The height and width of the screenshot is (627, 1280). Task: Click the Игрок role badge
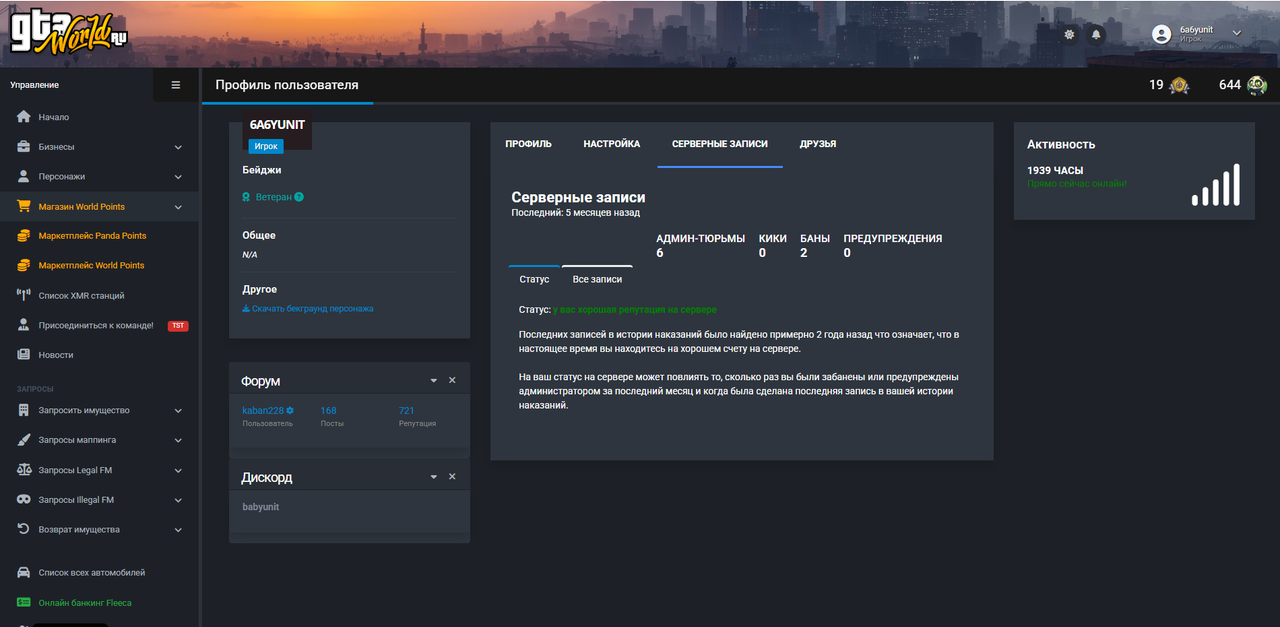(x=266, y=146)
